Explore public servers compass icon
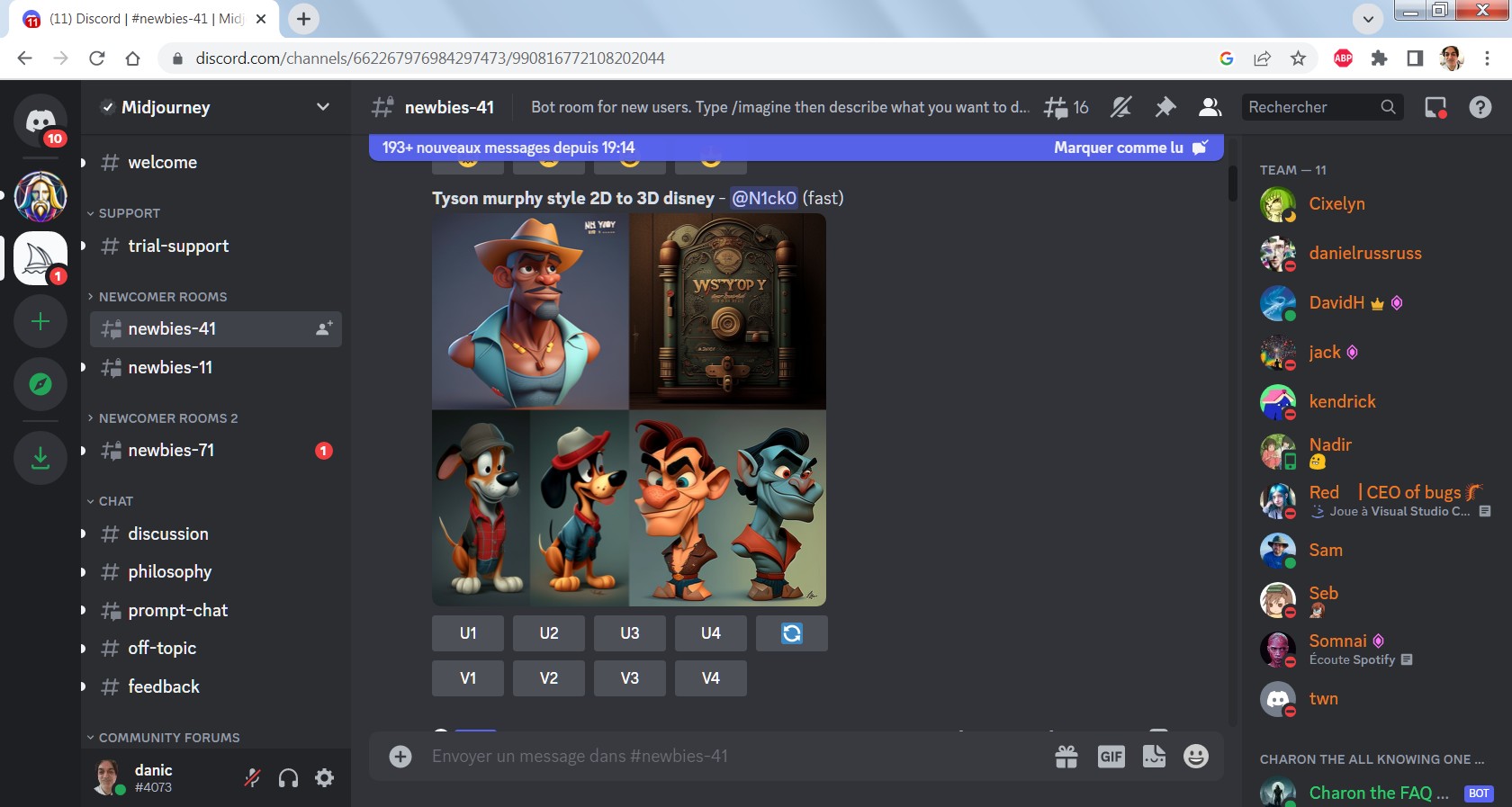 [x=40, y=384]
